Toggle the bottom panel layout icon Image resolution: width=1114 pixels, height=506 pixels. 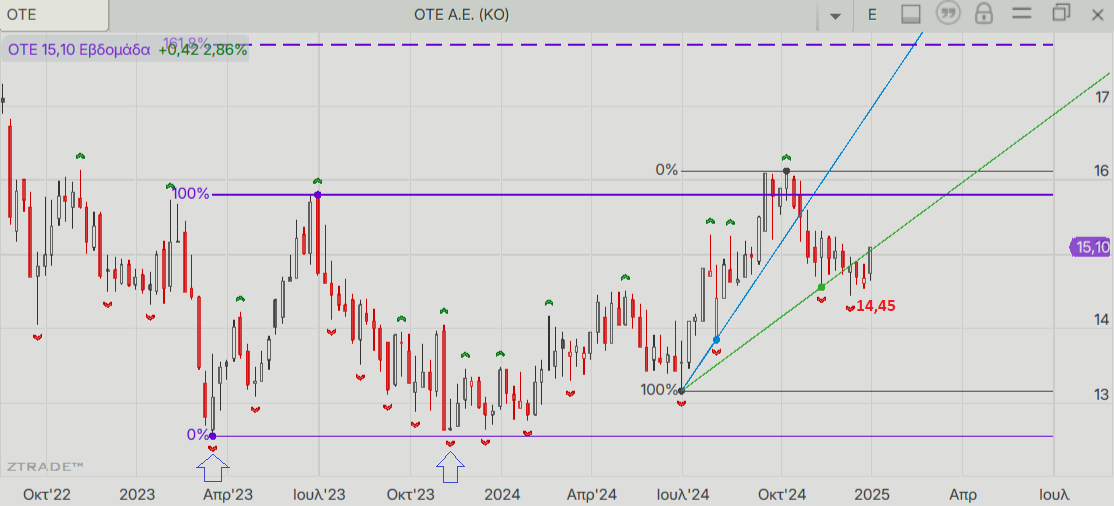point(911,14)
